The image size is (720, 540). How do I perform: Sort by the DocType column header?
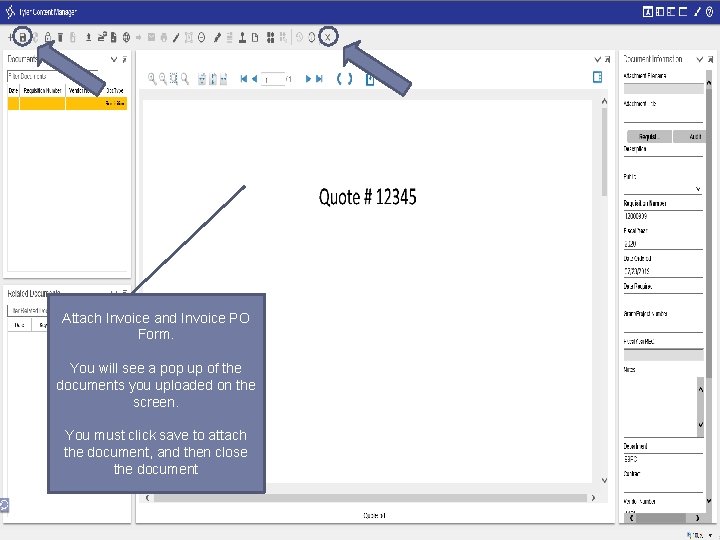[x=115, y=90]
